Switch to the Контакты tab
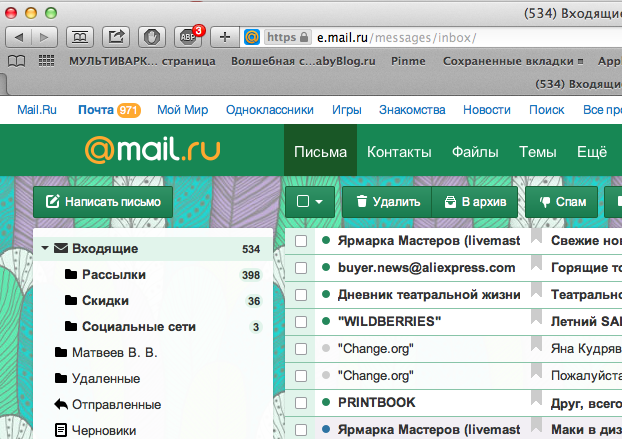 [x=399, y=152]
